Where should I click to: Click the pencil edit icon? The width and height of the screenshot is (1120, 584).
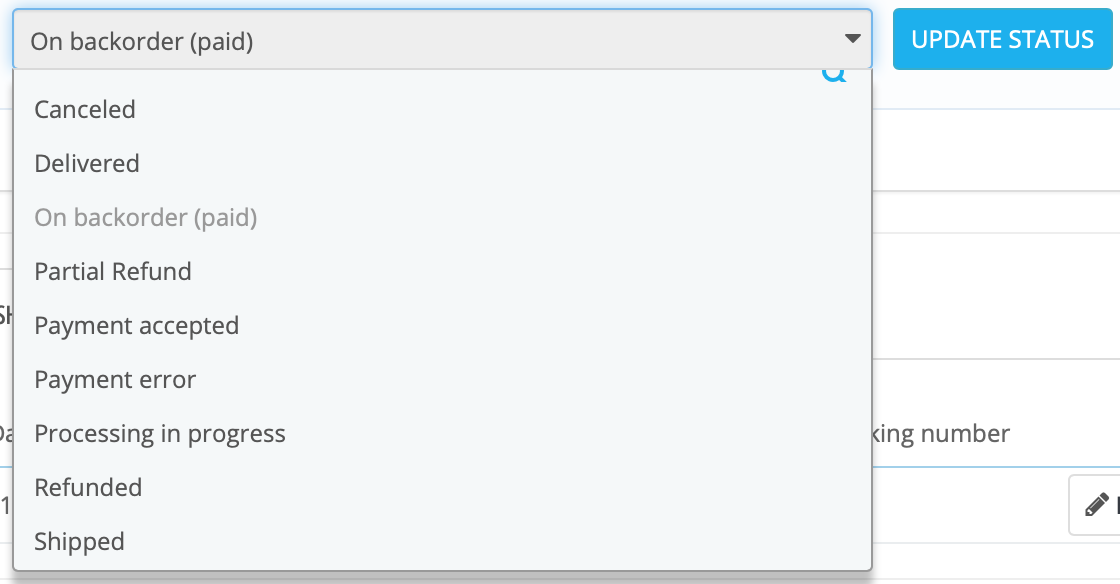coord(1097,503)
